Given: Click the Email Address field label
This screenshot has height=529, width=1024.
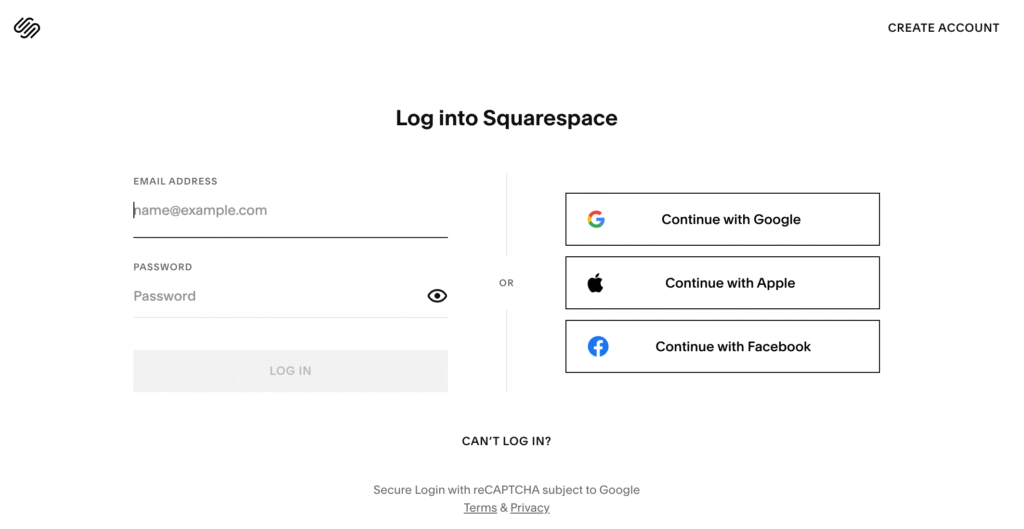Looking at the screenshot, I should pos(175,182).
